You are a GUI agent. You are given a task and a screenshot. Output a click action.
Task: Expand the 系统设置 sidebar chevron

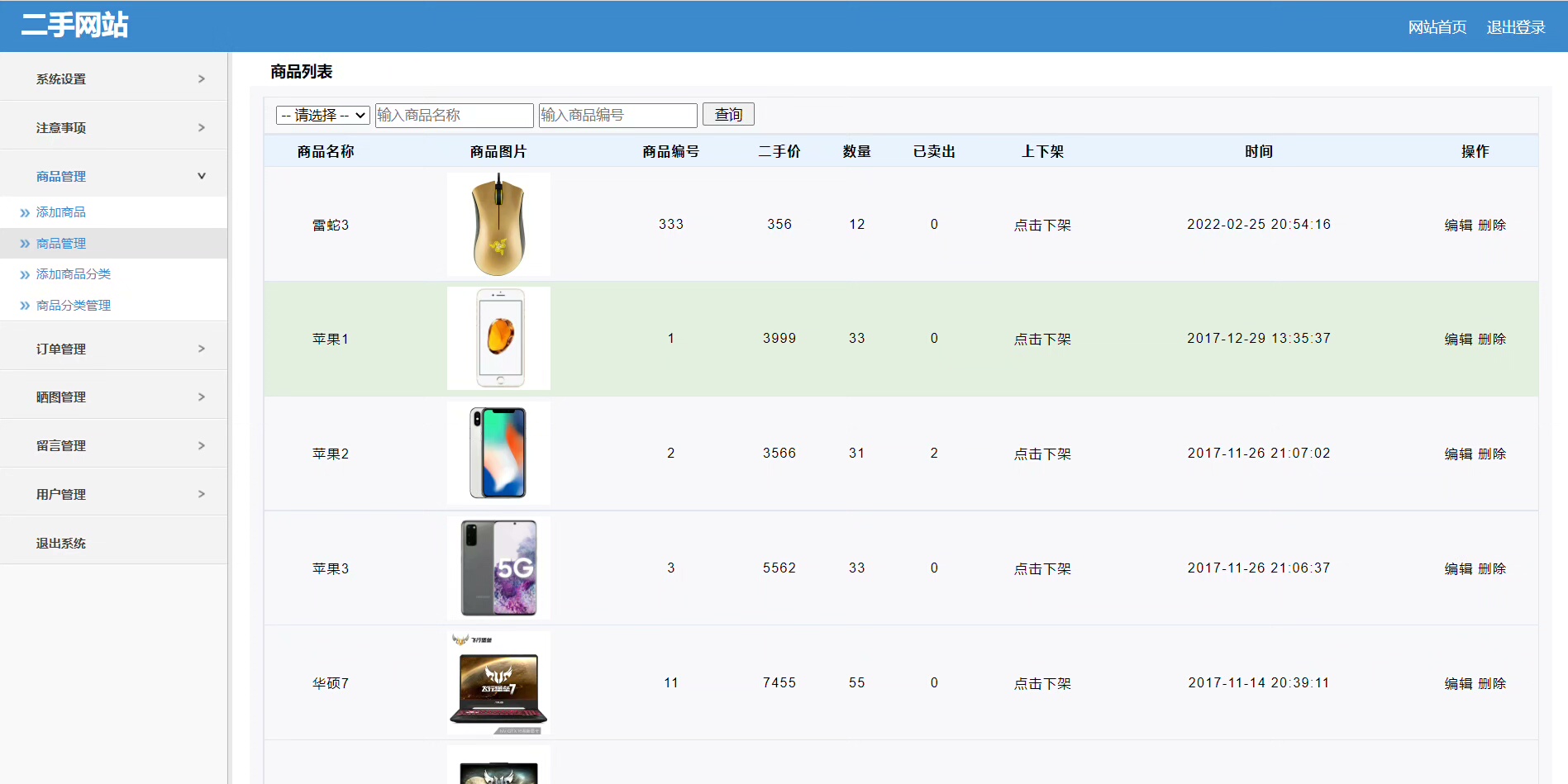201,79
